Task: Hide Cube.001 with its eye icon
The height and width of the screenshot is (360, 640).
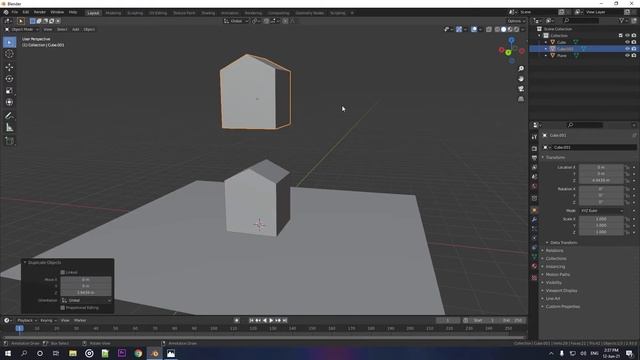Action: pyautogui.click(x=627, y=49)
